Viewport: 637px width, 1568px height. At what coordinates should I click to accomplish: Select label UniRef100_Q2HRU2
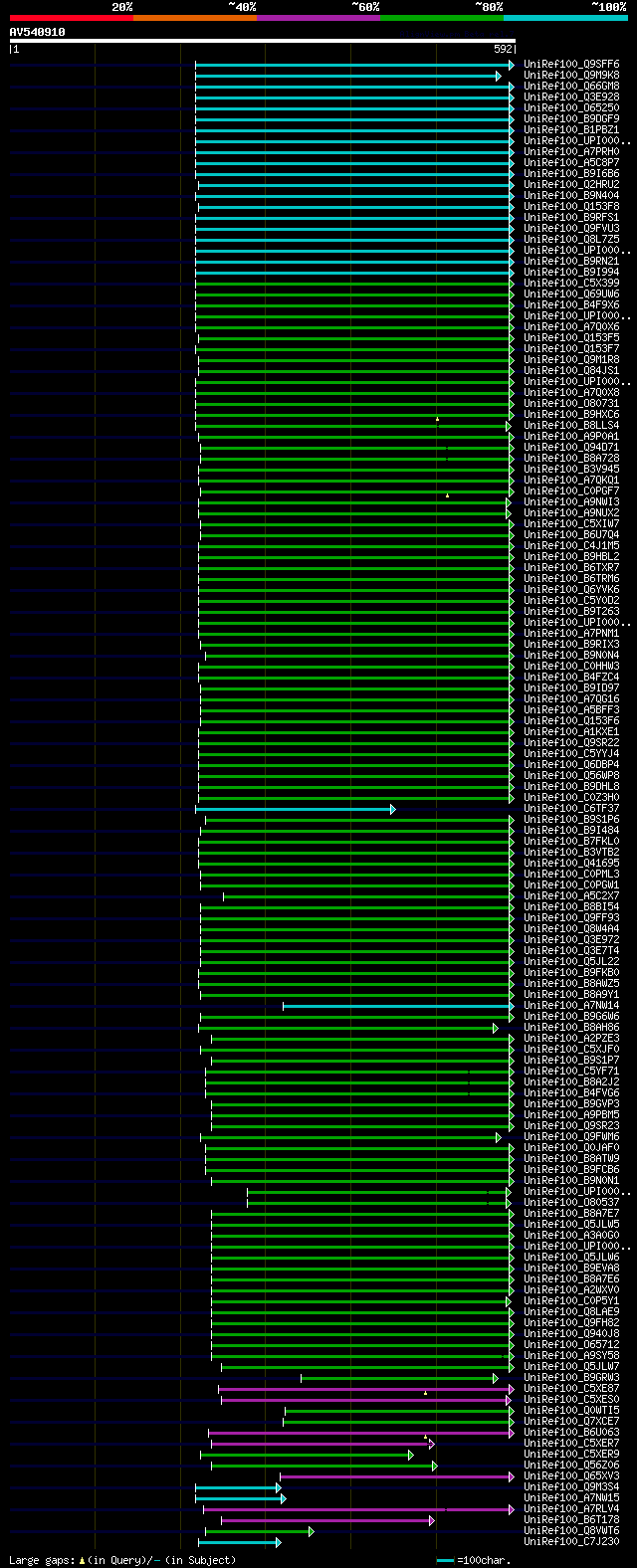coord(570,185)
